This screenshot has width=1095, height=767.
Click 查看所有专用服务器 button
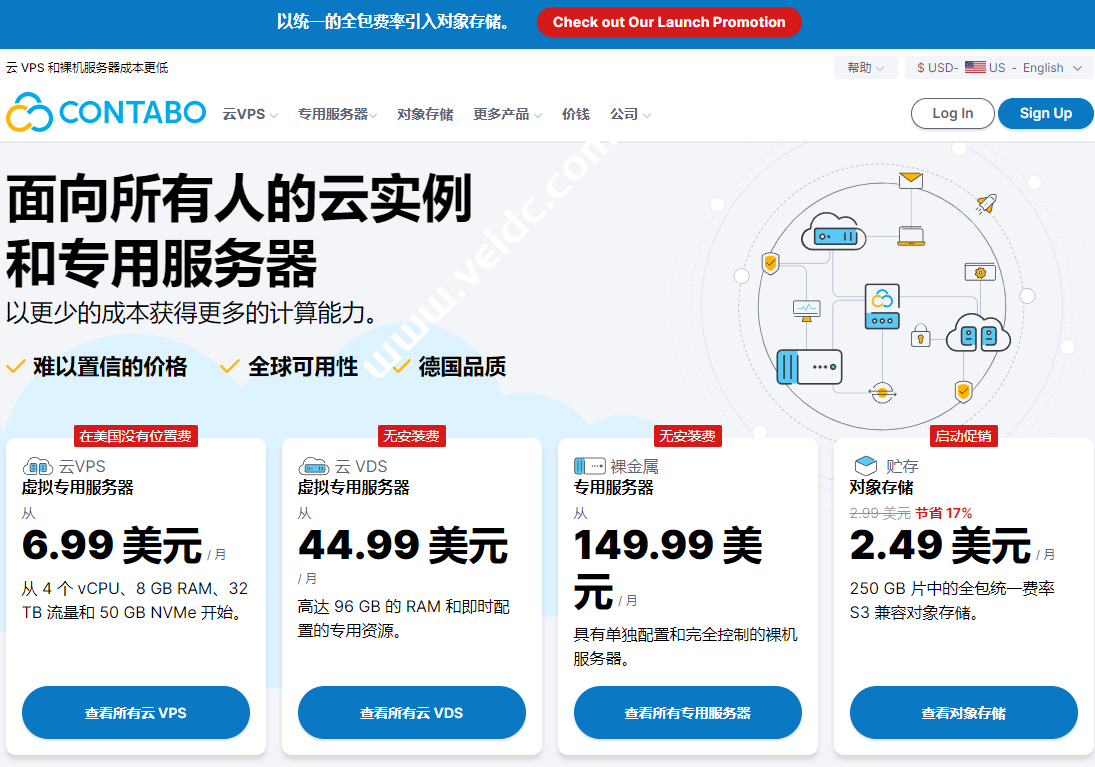[687, 713]
